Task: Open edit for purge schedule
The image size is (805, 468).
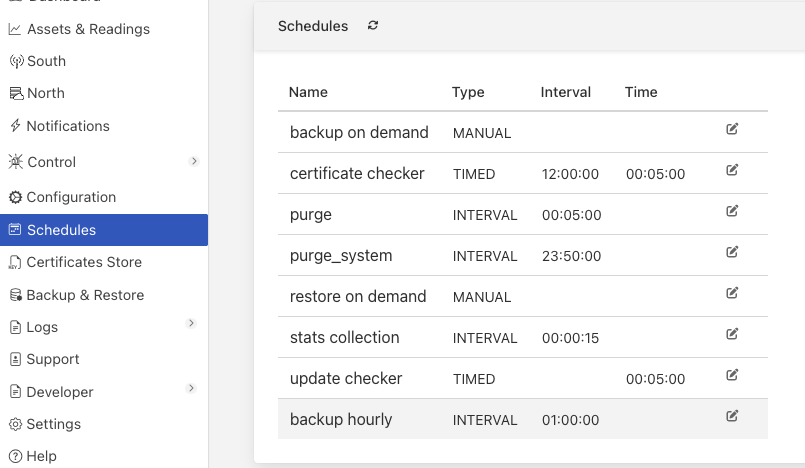Action: tap(732, 211)
